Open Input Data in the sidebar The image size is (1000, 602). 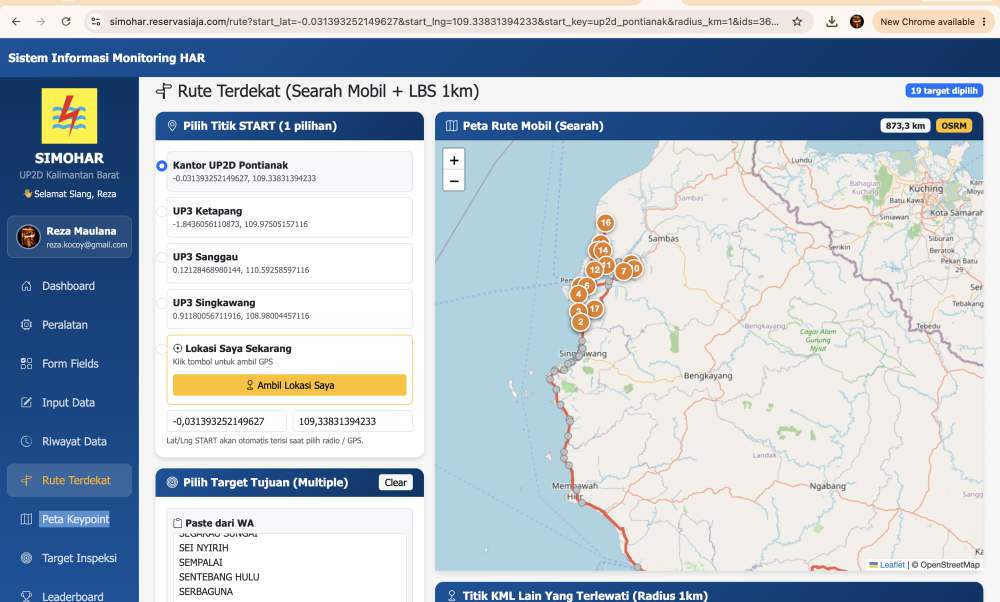click(x=70, y=403)
